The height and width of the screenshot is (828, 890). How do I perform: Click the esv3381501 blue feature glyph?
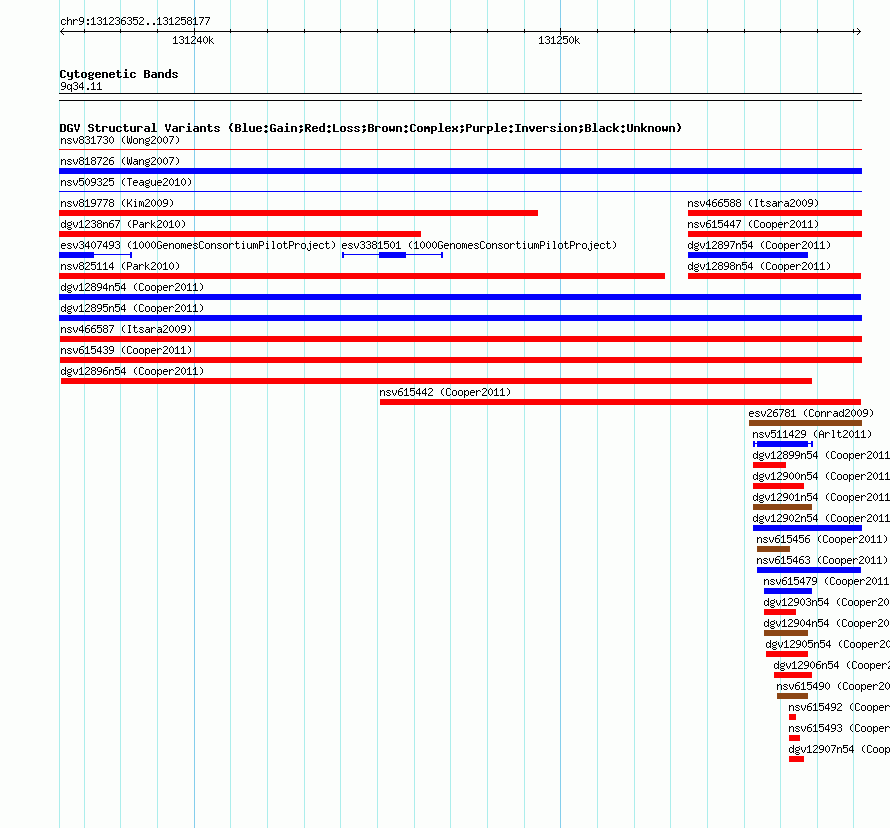click(x=392, y=255)
